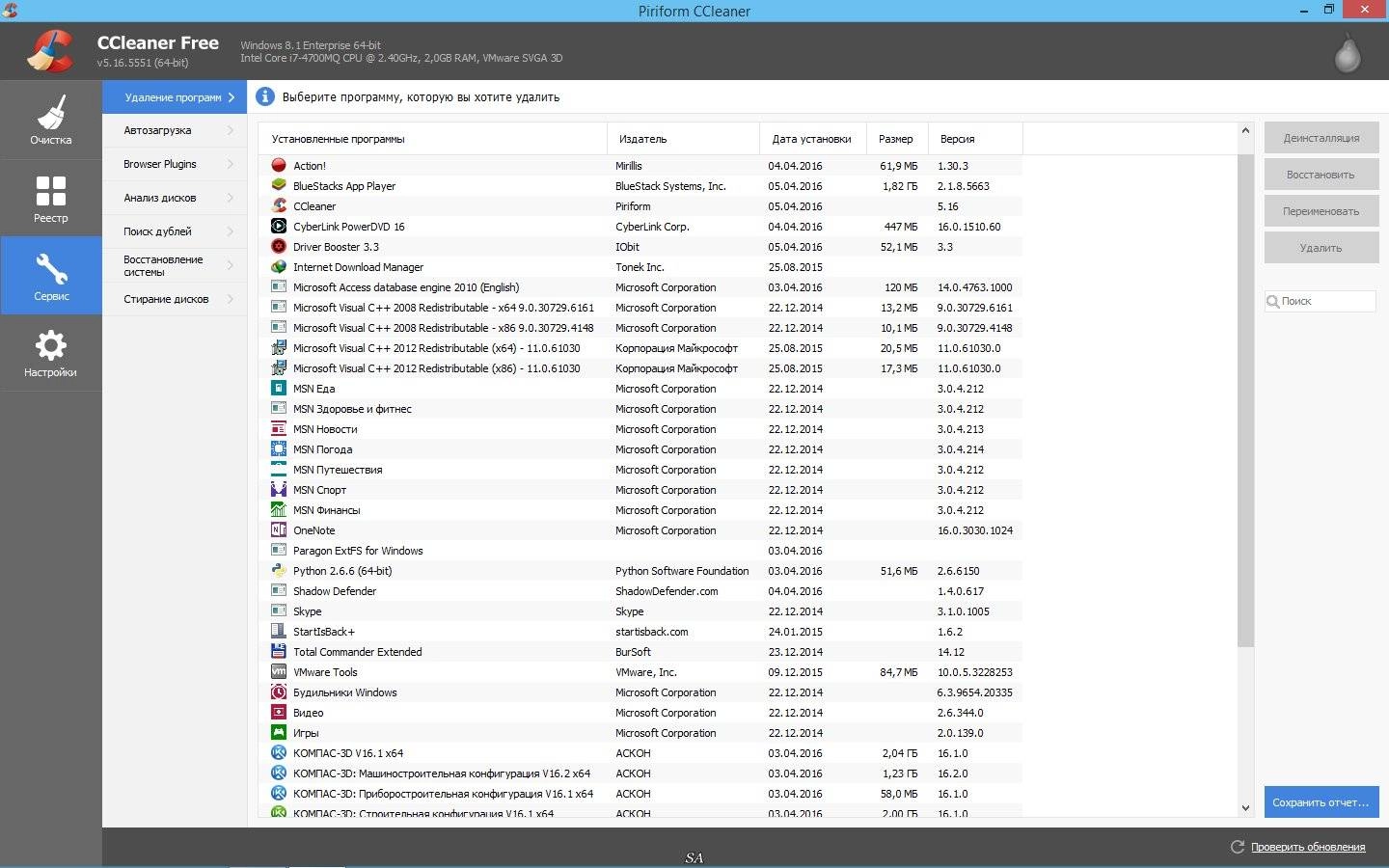Click the CCleaner logo in header
Image resolution: width=1389 pixels, height=868 pixels.
point(50,51)
